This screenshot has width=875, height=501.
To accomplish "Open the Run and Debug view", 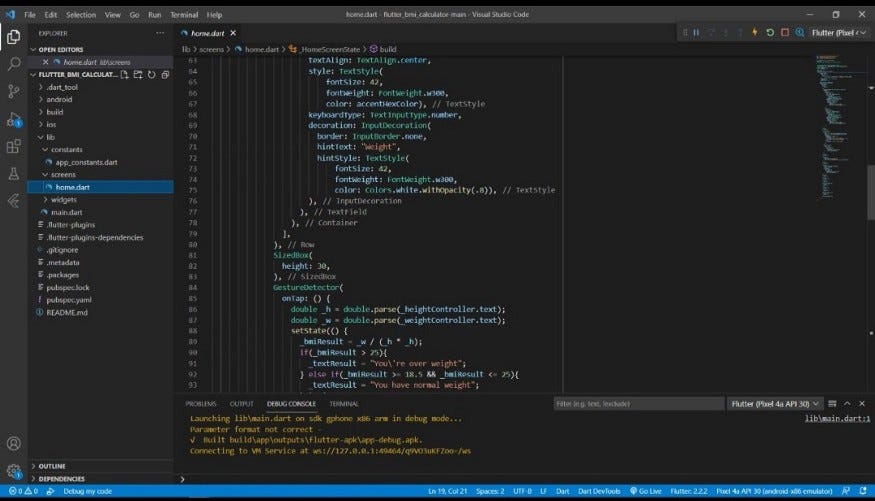I will [x=13, y=119].
